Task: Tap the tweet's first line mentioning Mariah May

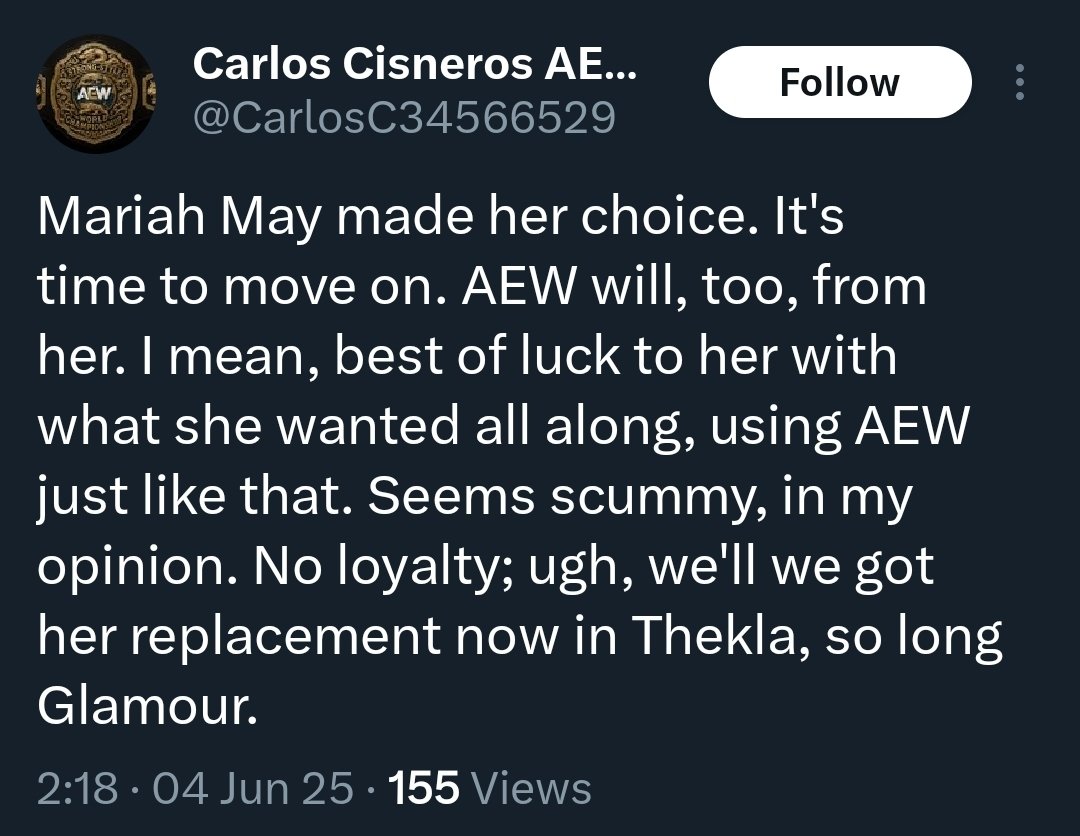Action: click(441, 216)
